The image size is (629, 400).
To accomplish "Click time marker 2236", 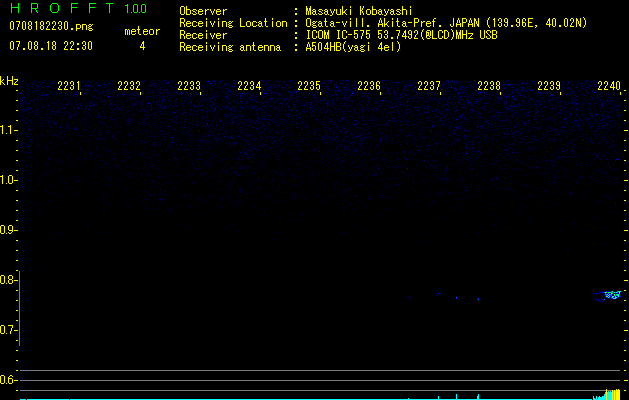I will [369, 86].
